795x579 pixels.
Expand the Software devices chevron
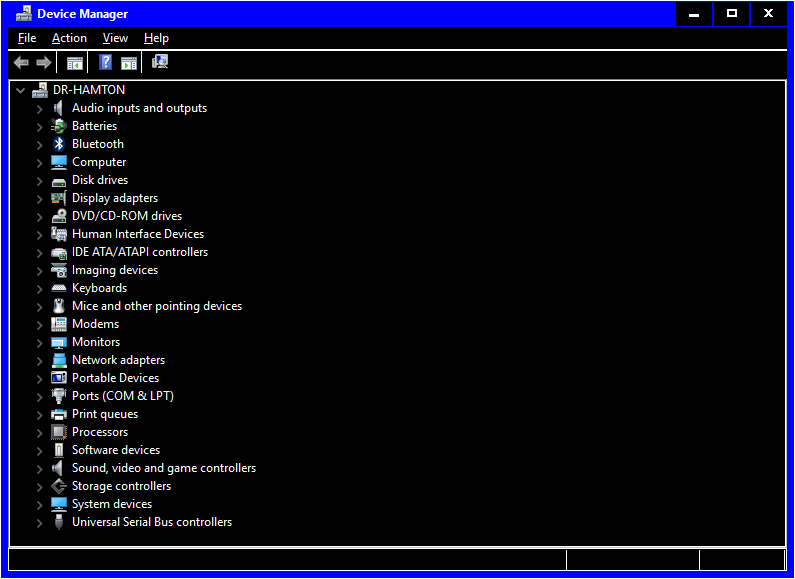tap(40, 451)
